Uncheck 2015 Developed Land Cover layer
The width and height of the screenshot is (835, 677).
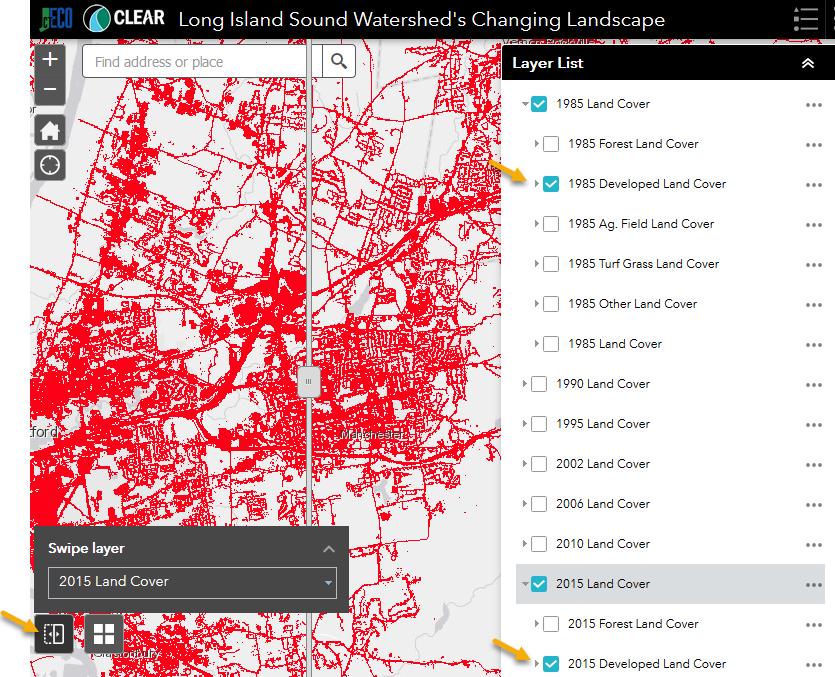click(551, 664)
